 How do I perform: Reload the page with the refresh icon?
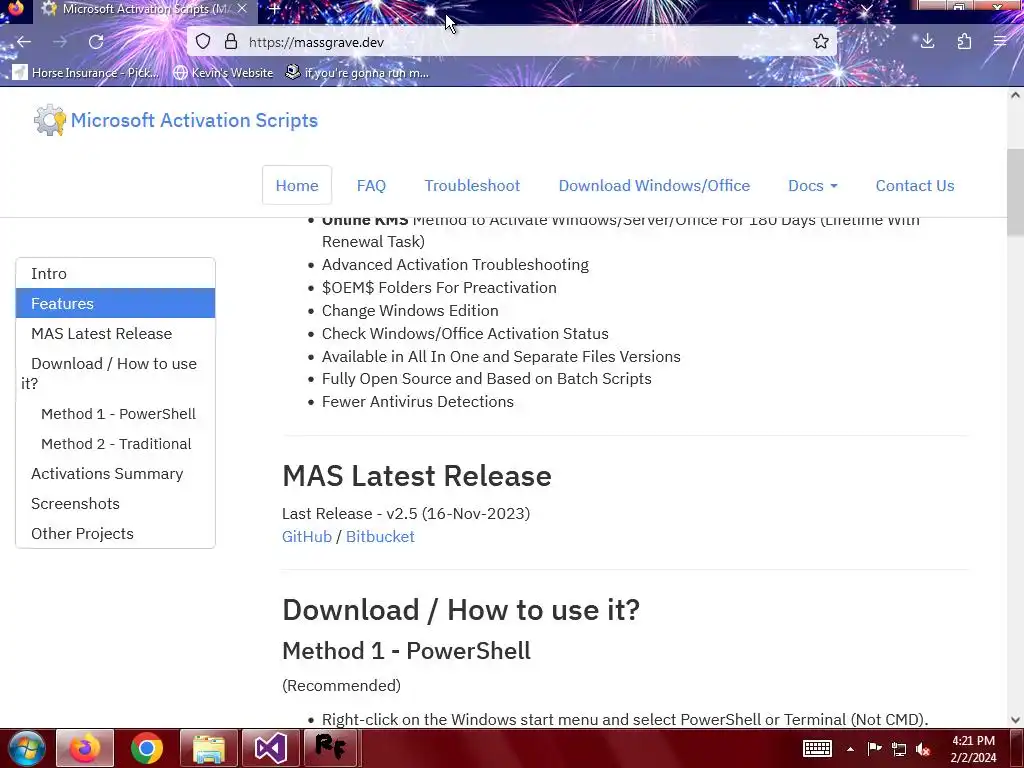(96, 42)
